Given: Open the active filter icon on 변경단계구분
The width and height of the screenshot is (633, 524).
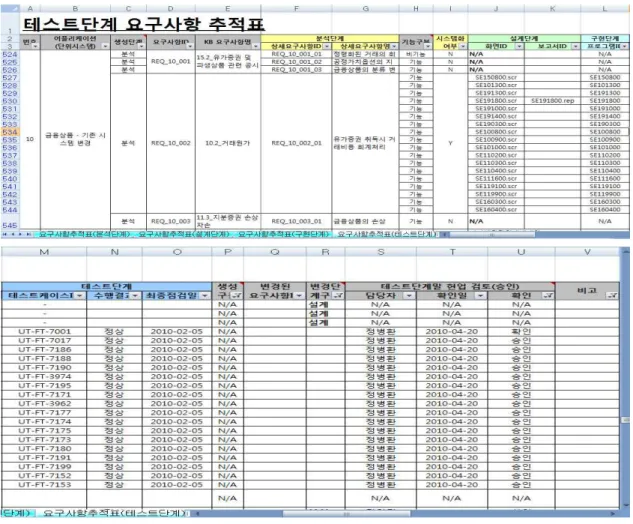Looking at the screenshot, I should (339, 296).
